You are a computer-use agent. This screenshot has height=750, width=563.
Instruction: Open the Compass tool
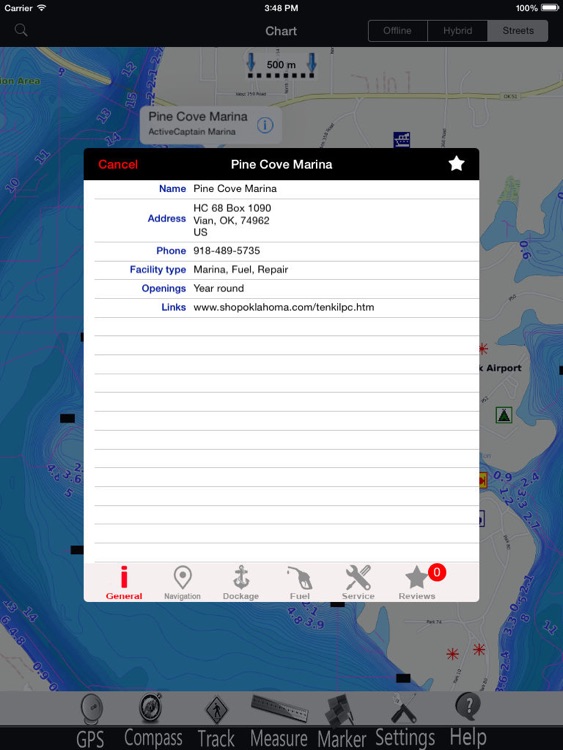coord(153,720)
